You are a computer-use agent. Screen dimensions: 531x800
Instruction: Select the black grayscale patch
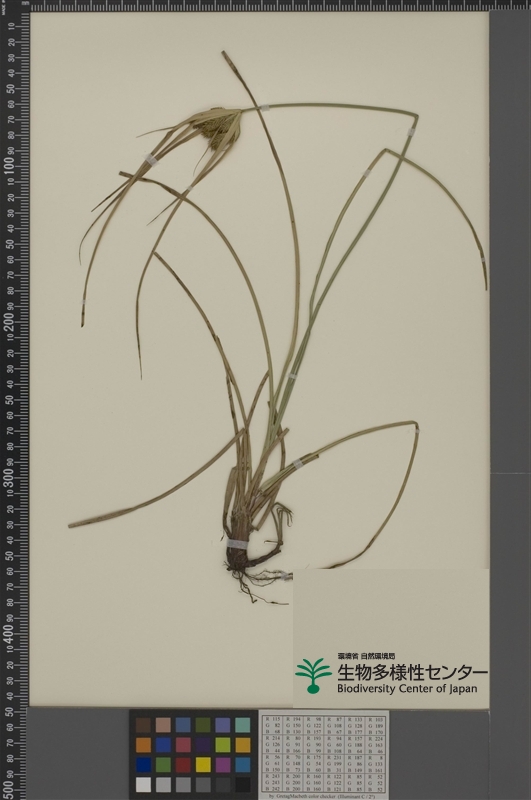click(x=243, y=784)
